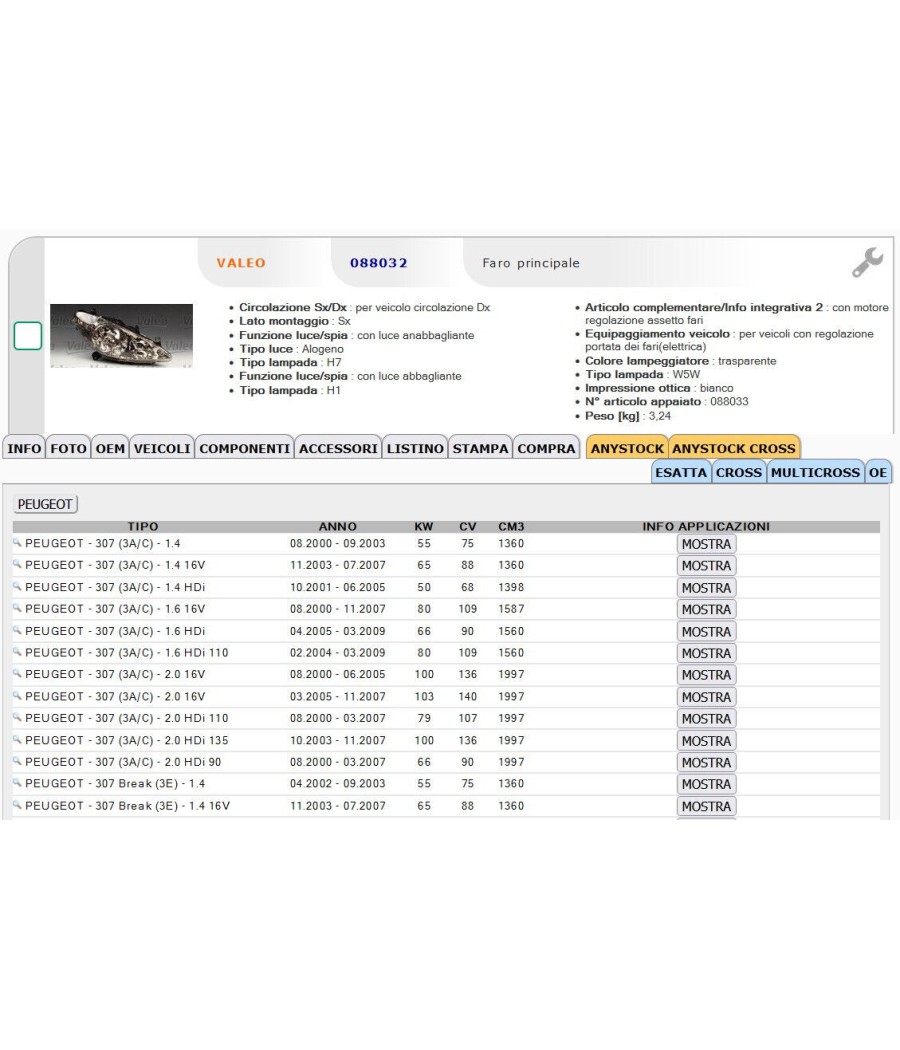Open the OEM tab
900x1050 pixels.
[110, 448]
